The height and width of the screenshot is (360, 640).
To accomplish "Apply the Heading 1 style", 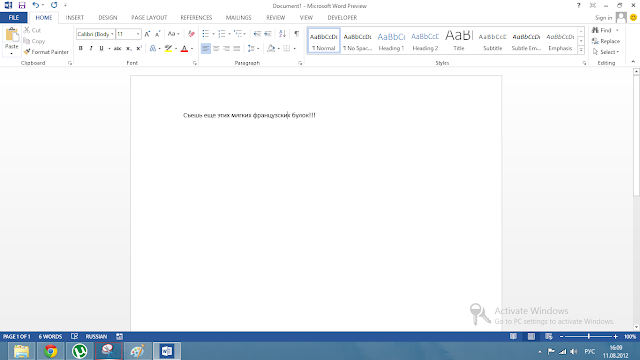I will [x=391, y=40].
